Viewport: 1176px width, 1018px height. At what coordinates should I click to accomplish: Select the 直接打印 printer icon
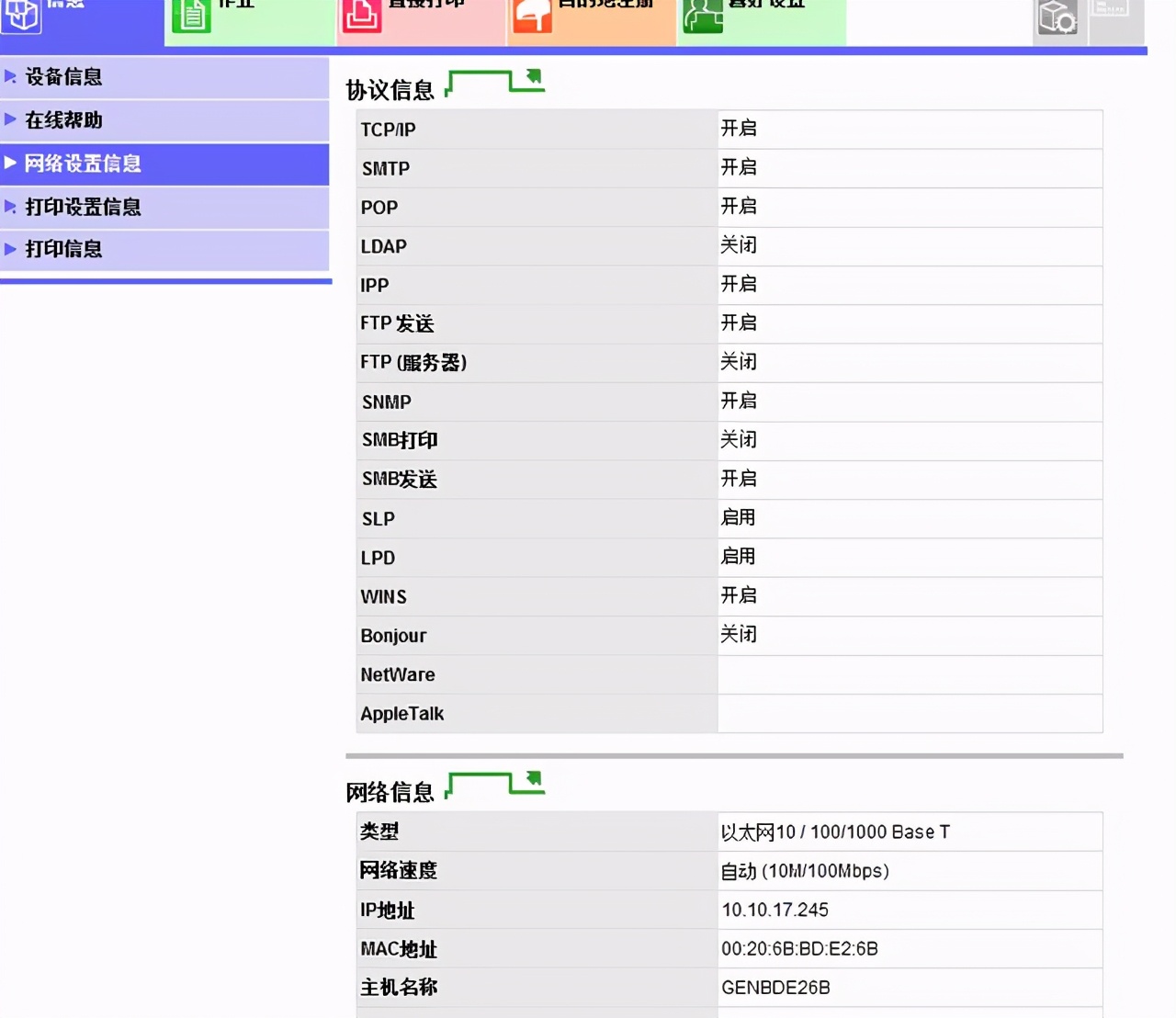tap(362, 16)
